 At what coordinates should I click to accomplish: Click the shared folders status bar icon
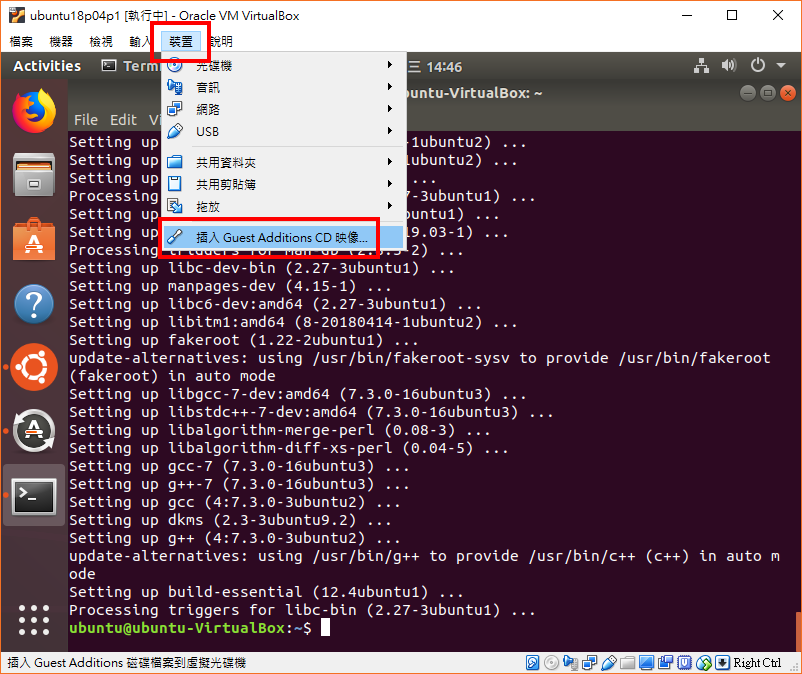tap(627, 663)
